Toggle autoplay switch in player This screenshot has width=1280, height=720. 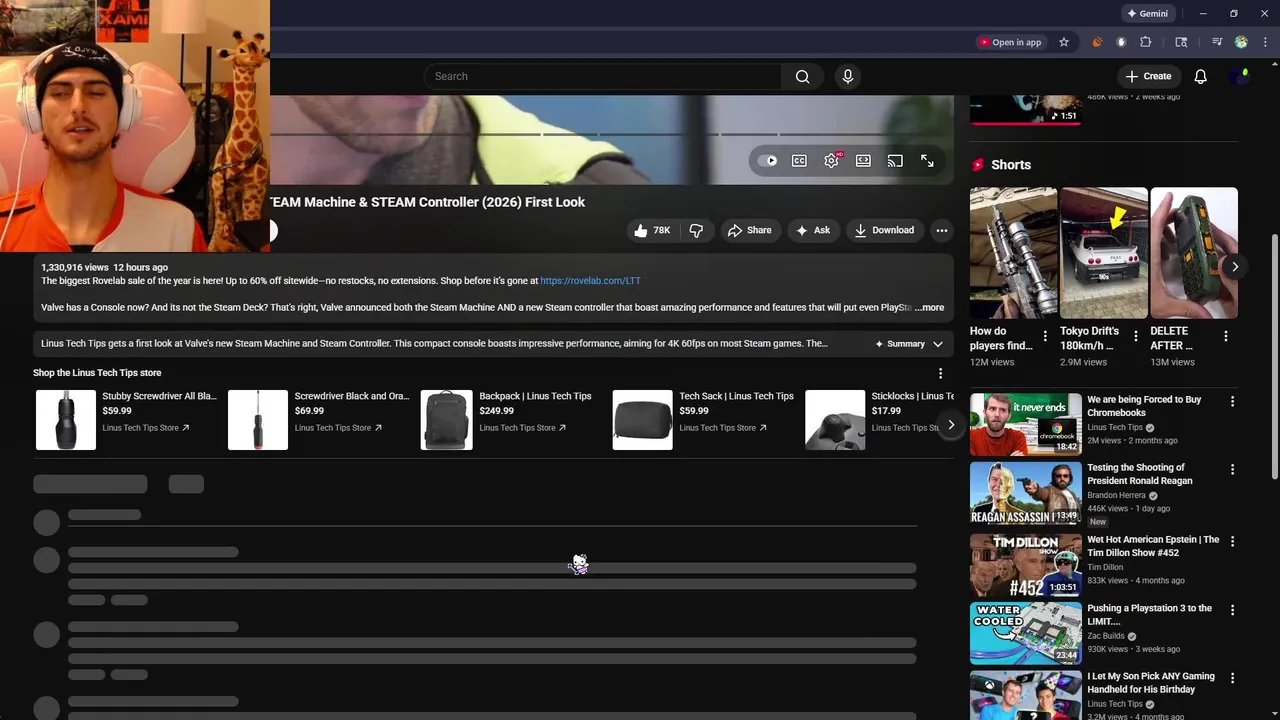click(768, 161)
